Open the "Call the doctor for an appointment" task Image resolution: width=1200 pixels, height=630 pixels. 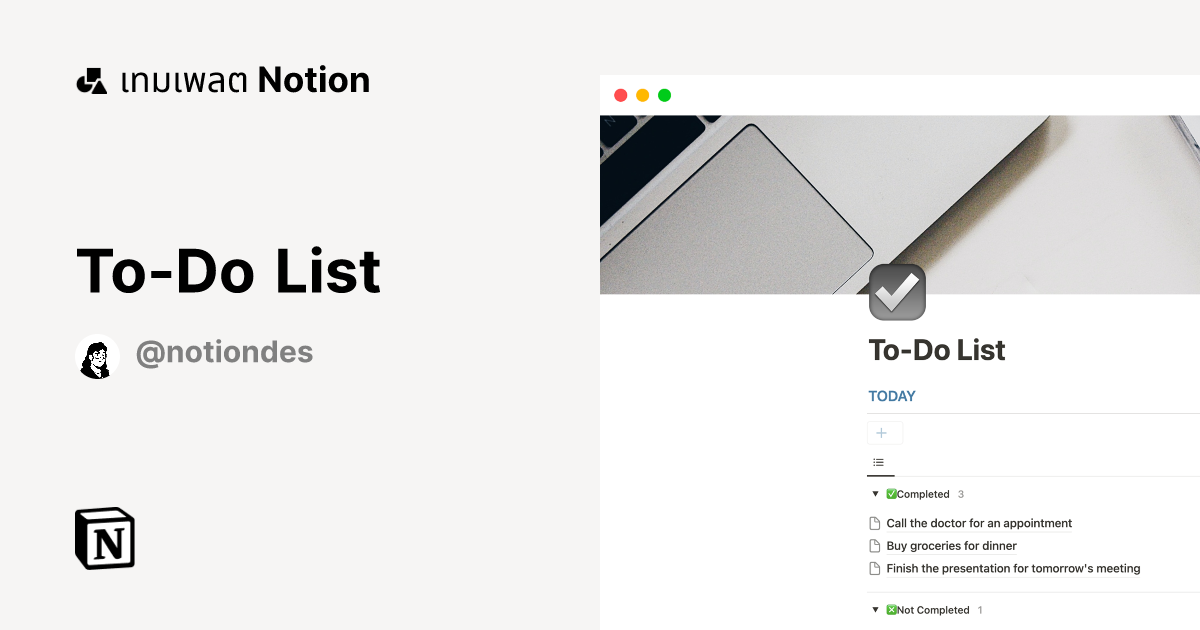[x=979, y=523]
